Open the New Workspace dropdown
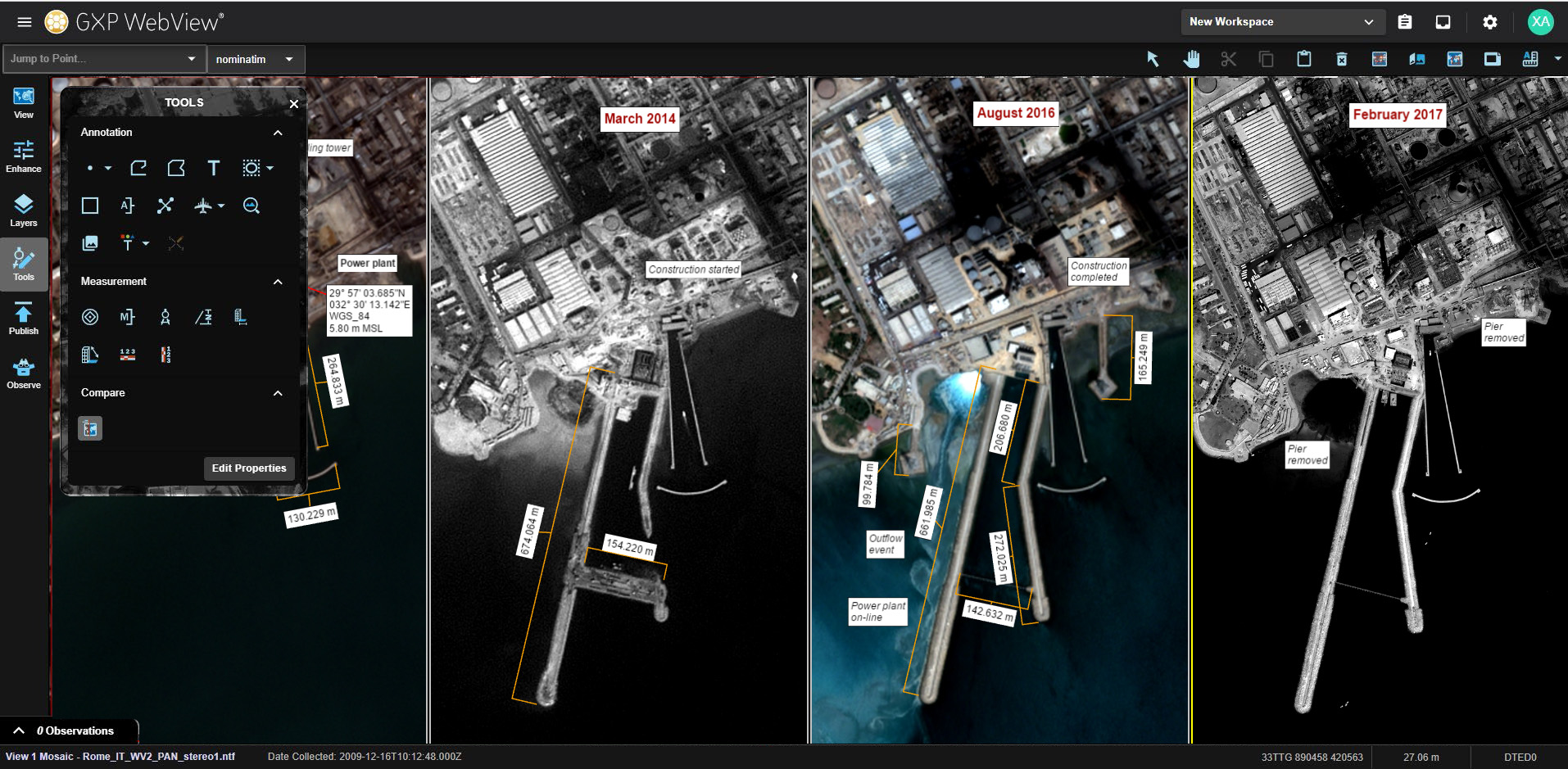Viewport: 1568px width, 769px height. coord(1281,22)
